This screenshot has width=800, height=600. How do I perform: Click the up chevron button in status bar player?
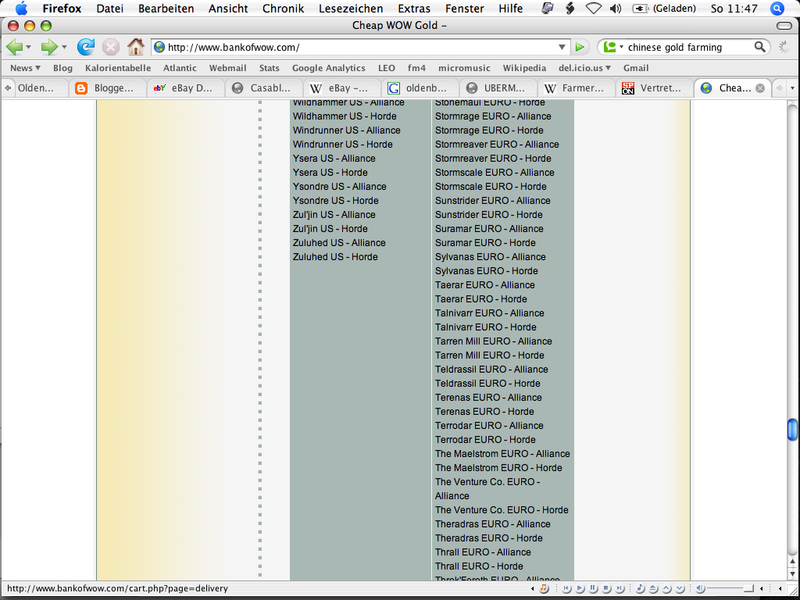(667, 589)
